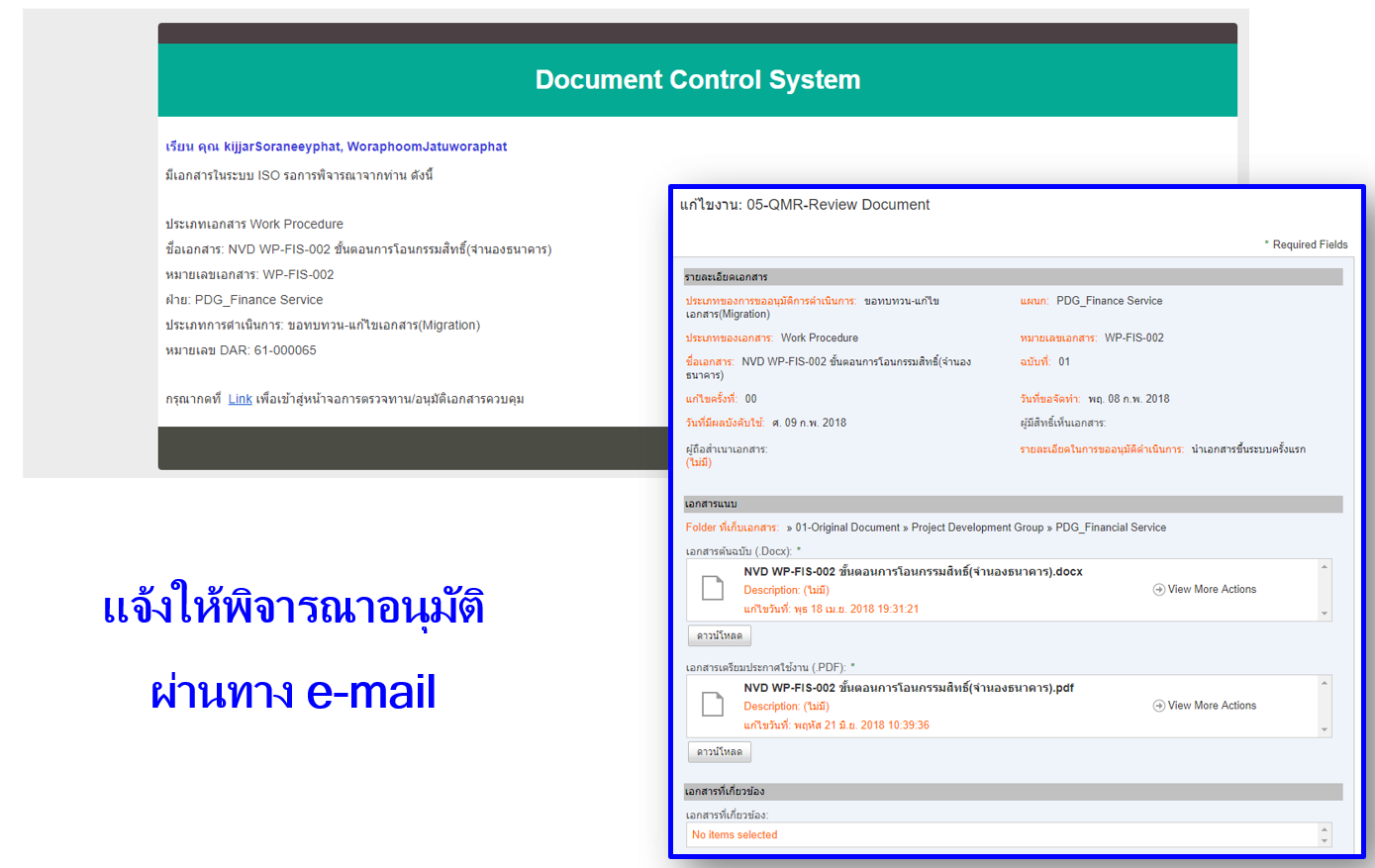Open View More Actions for the pdf attachment
The height and width of the screenshot is (868, 1375).
[x=1205, y=705]
